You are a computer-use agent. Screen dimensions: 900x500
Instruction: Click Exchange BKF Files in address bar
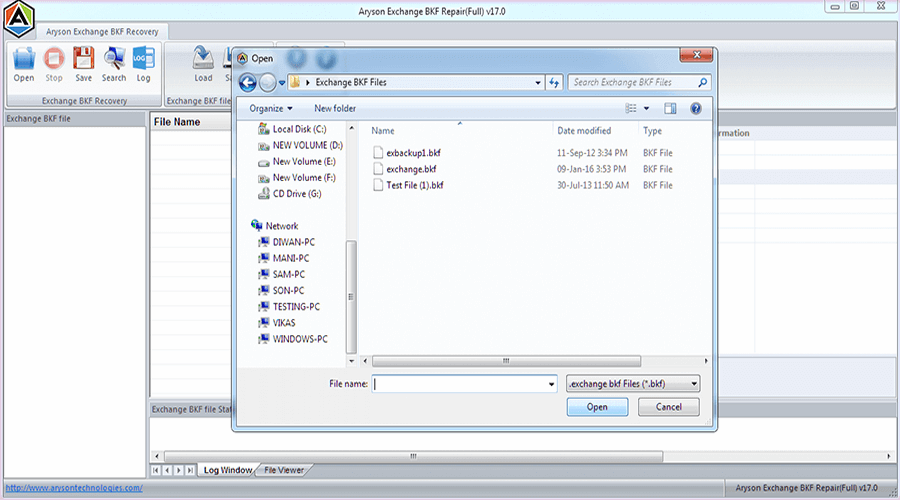click(351, 83)
